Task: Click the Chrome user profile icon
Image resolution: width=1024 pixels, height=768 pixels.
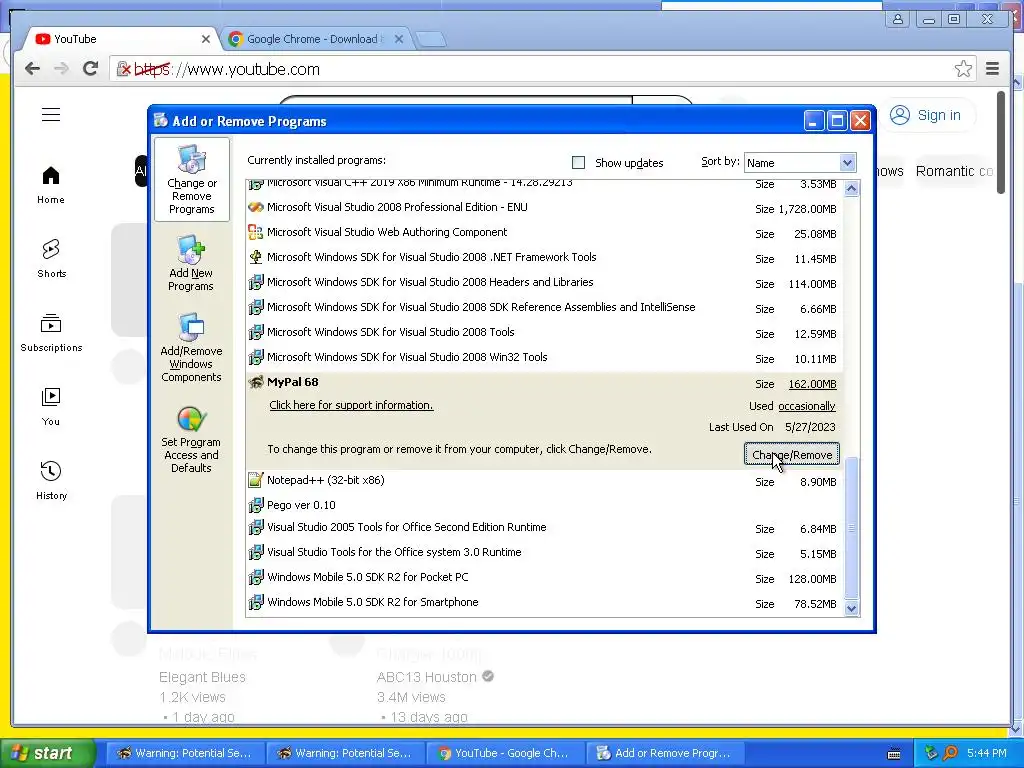Action: (898, 19)
